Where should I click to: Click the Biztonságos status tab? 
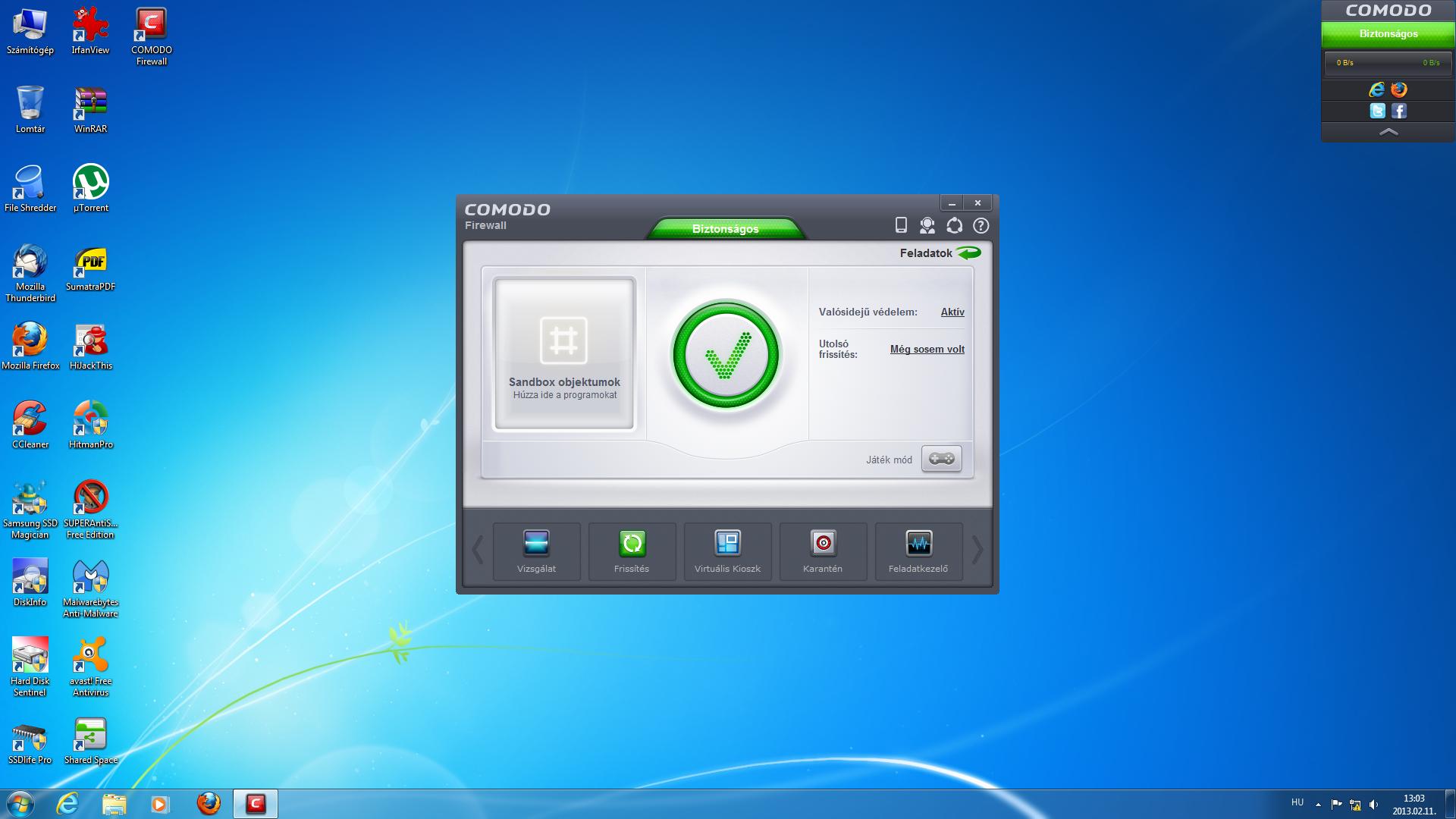click(x=725, y=228)
